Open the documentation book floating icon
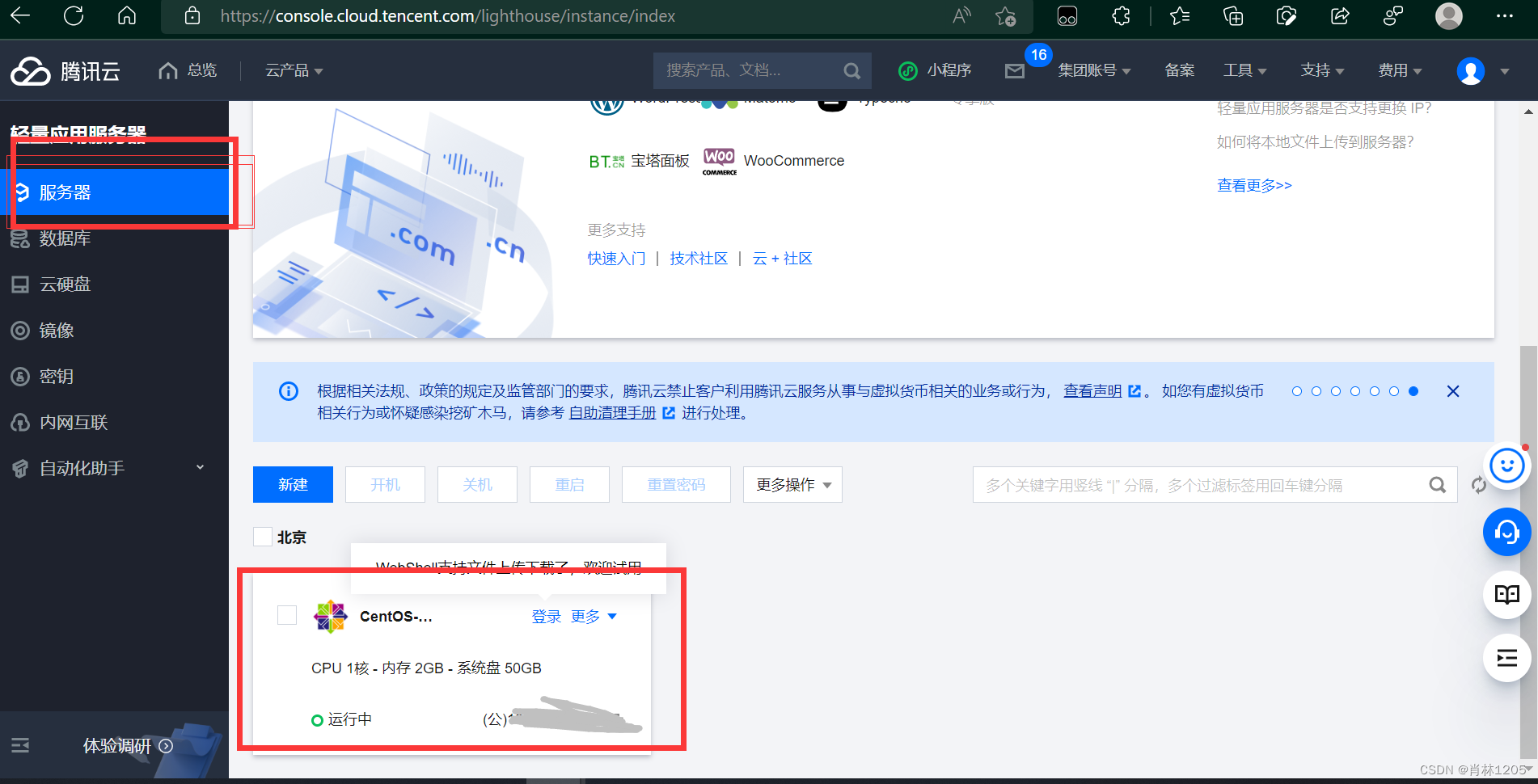The height and width of the screenshot is (784, 1538). (x=1506, y=595)
